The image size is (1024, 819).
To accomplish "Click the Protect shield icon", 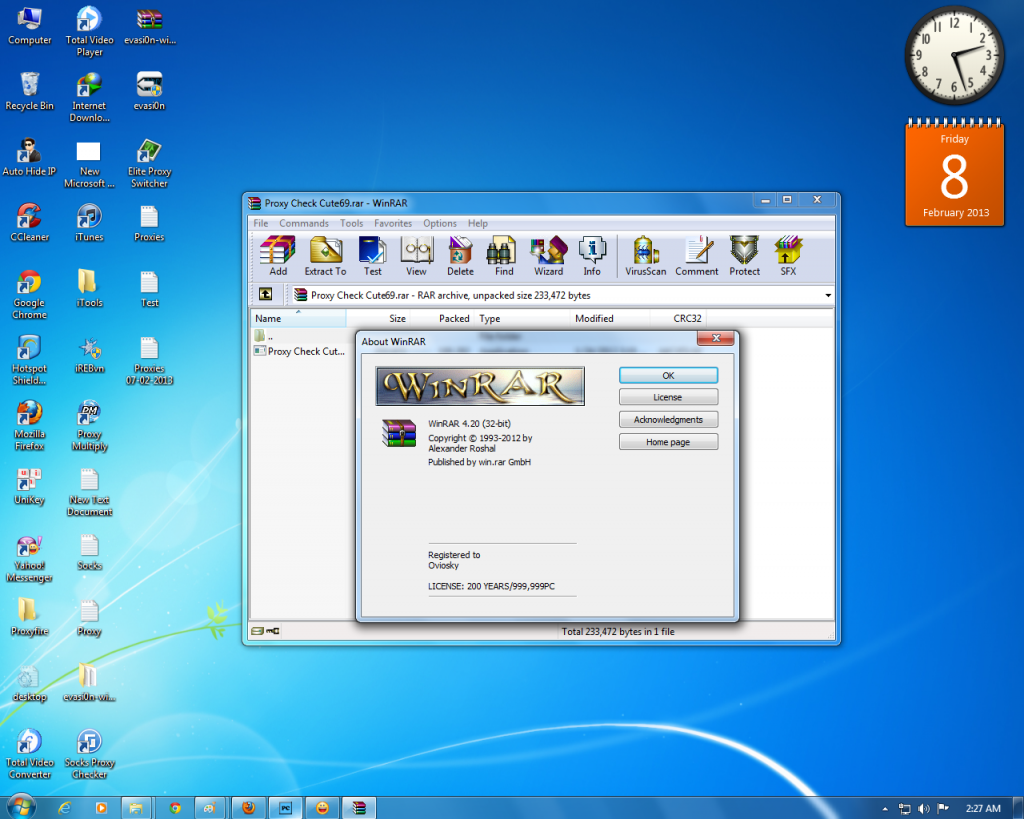I will [x=744, y=255].
